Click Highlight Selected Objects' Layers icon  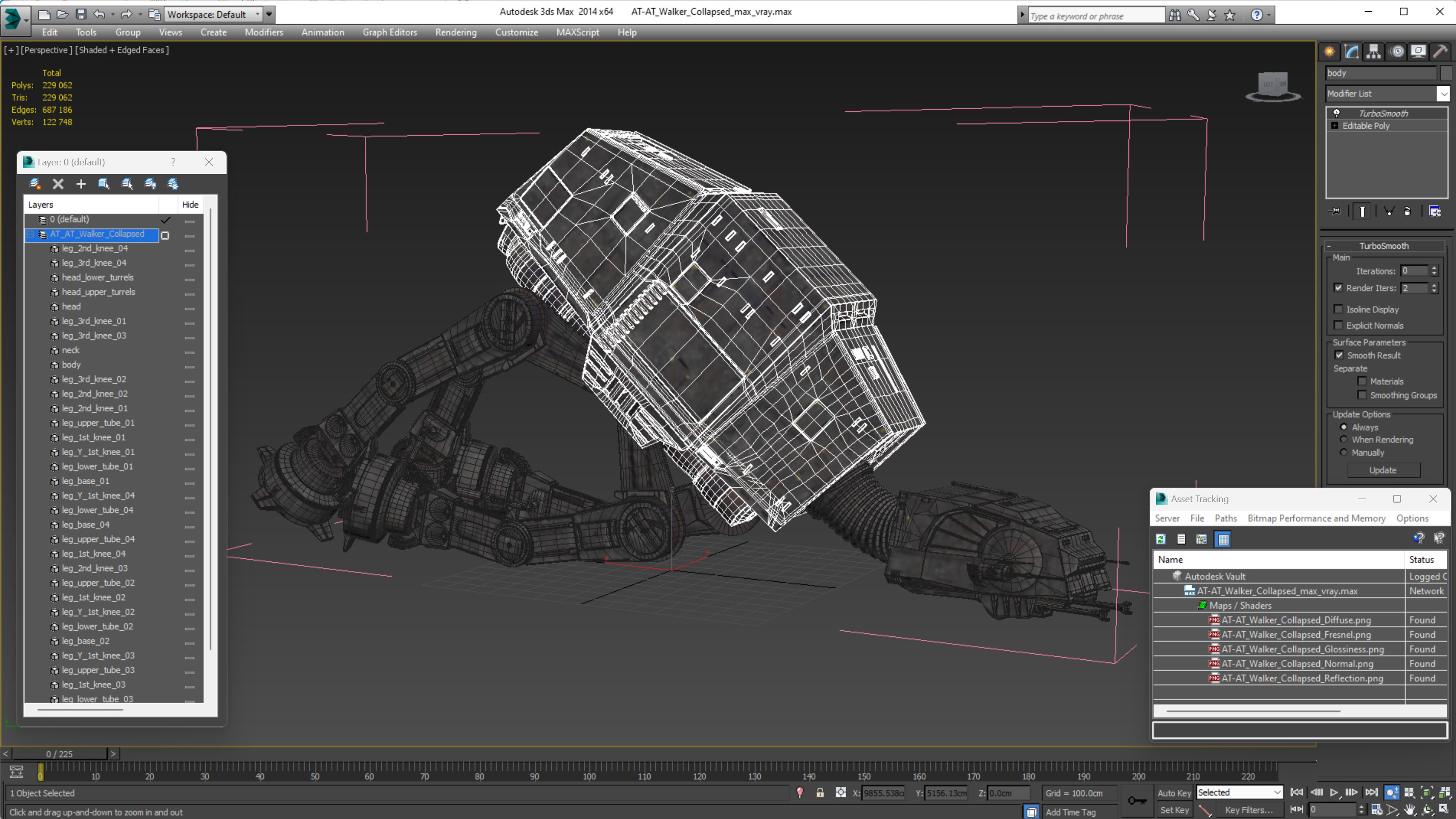[127, 184]
